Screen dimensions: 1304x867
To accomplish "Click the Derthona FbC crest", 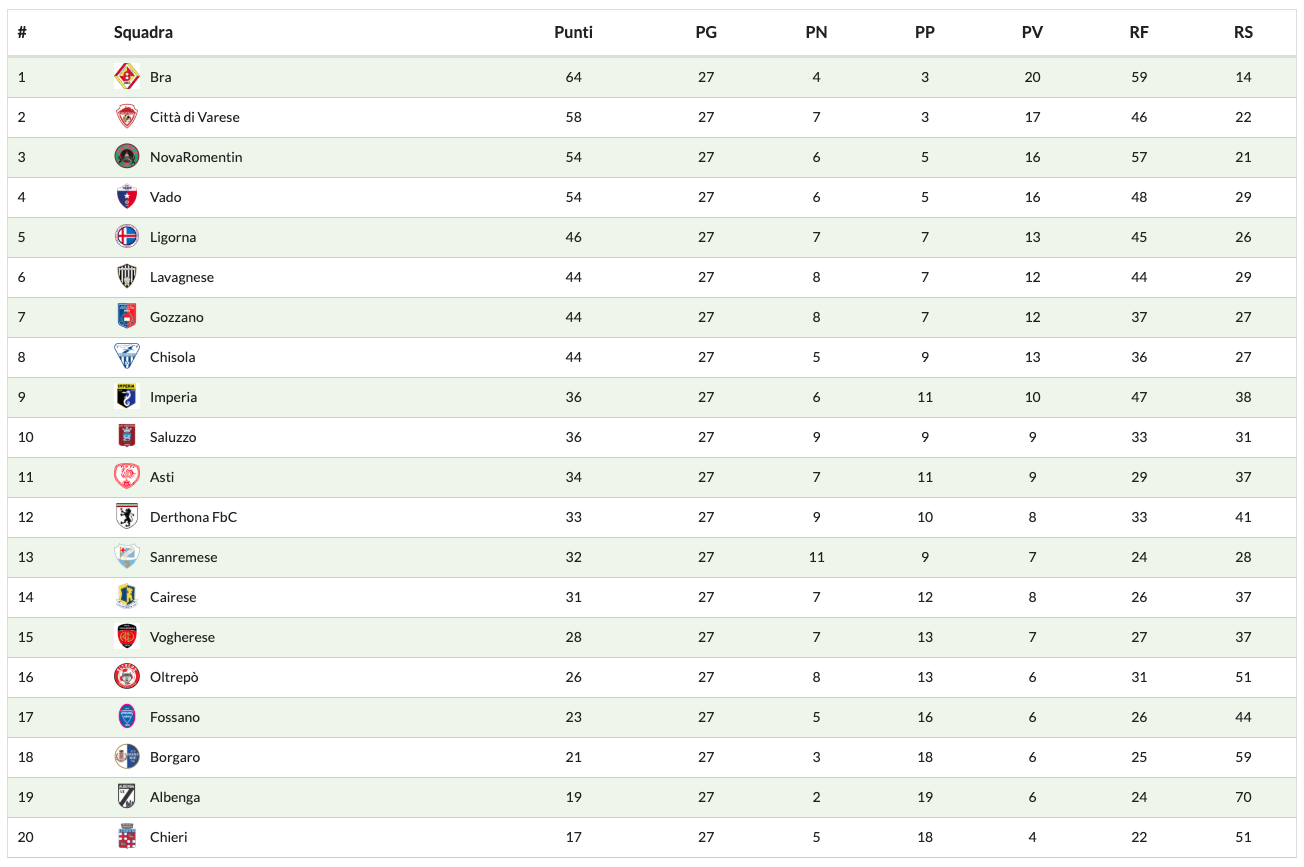I will tap(126, 517).
